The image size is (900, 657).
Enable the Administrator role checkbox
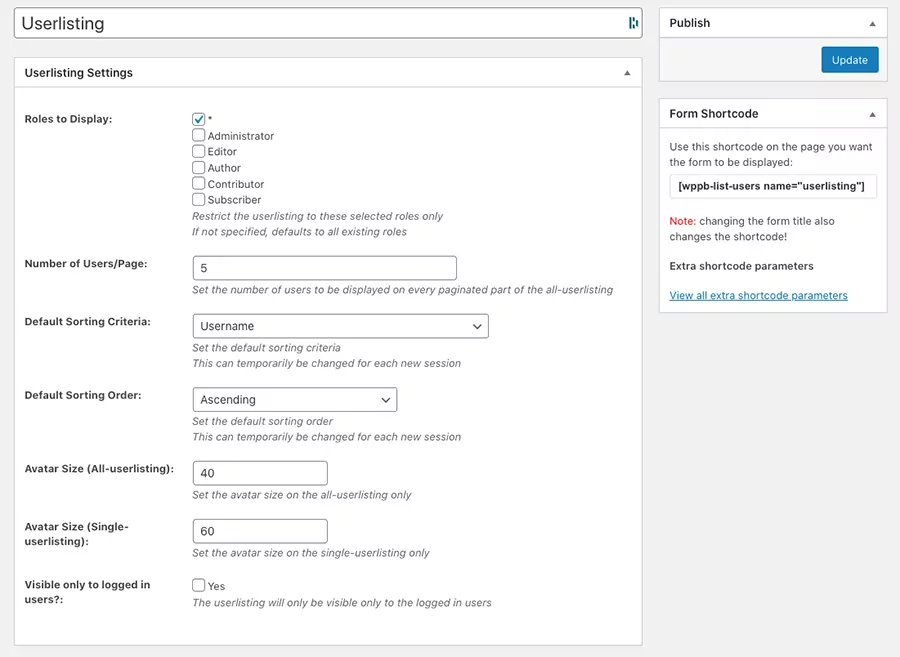(x=199, y=135)
